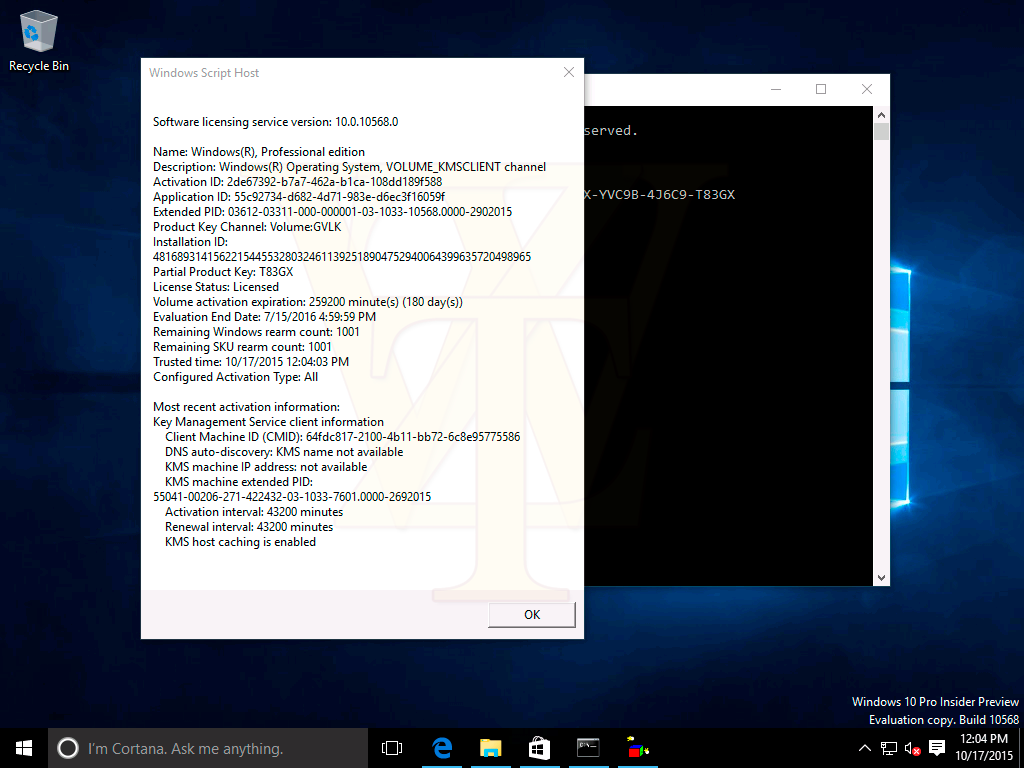Open network status in system tray

tap(889, 748)
